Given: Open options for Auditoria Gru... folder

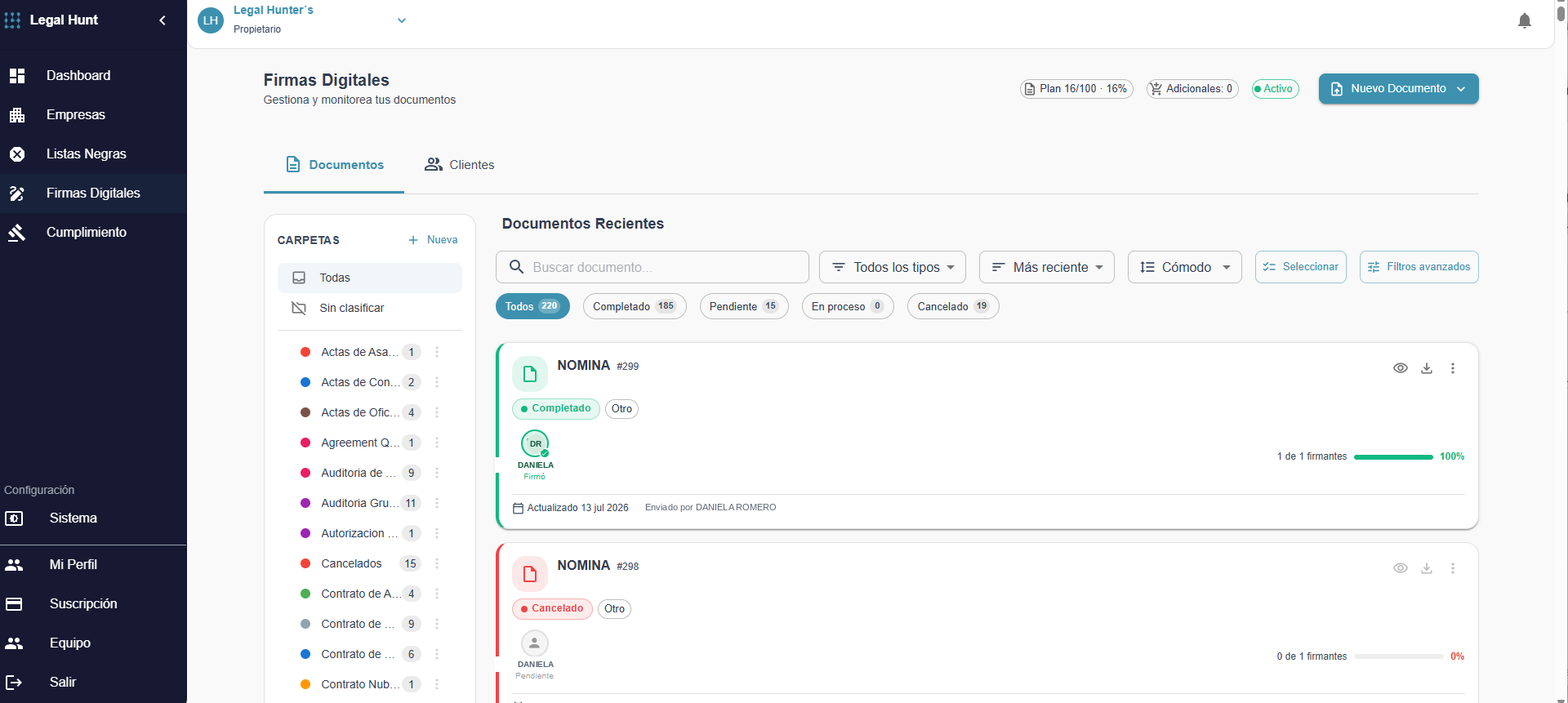Looking at the screenshot, I should pyautogui.click(x=437, y=503).
